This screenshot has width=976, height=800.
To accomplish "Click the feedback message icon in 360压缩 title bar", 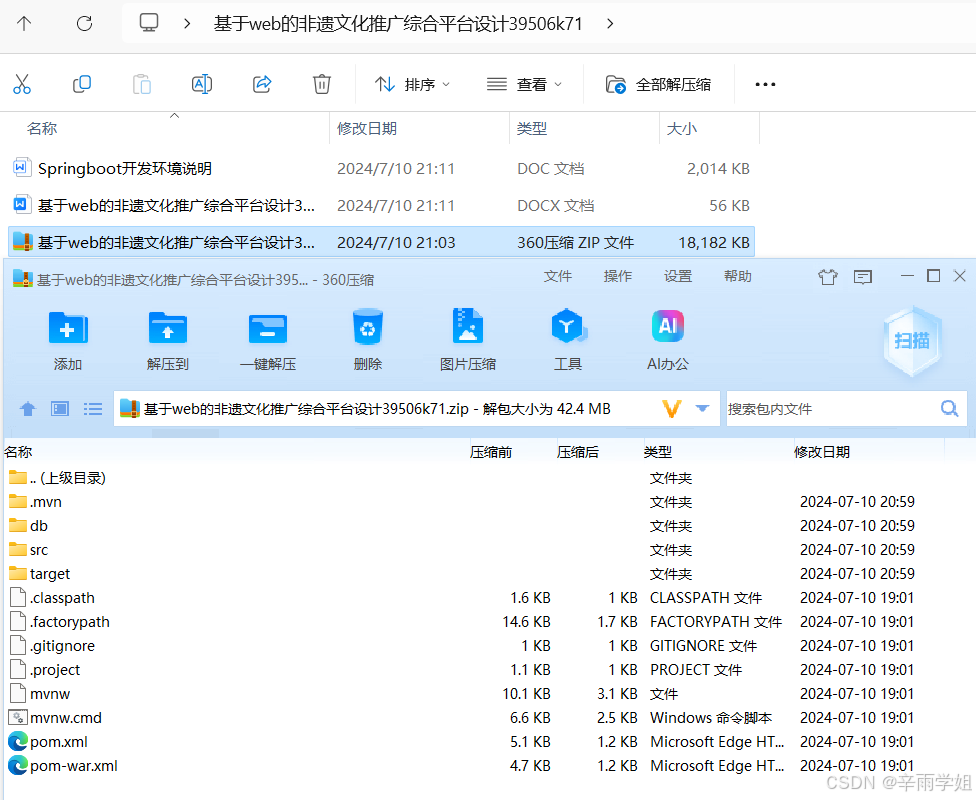I will click(x=863, y=276).
